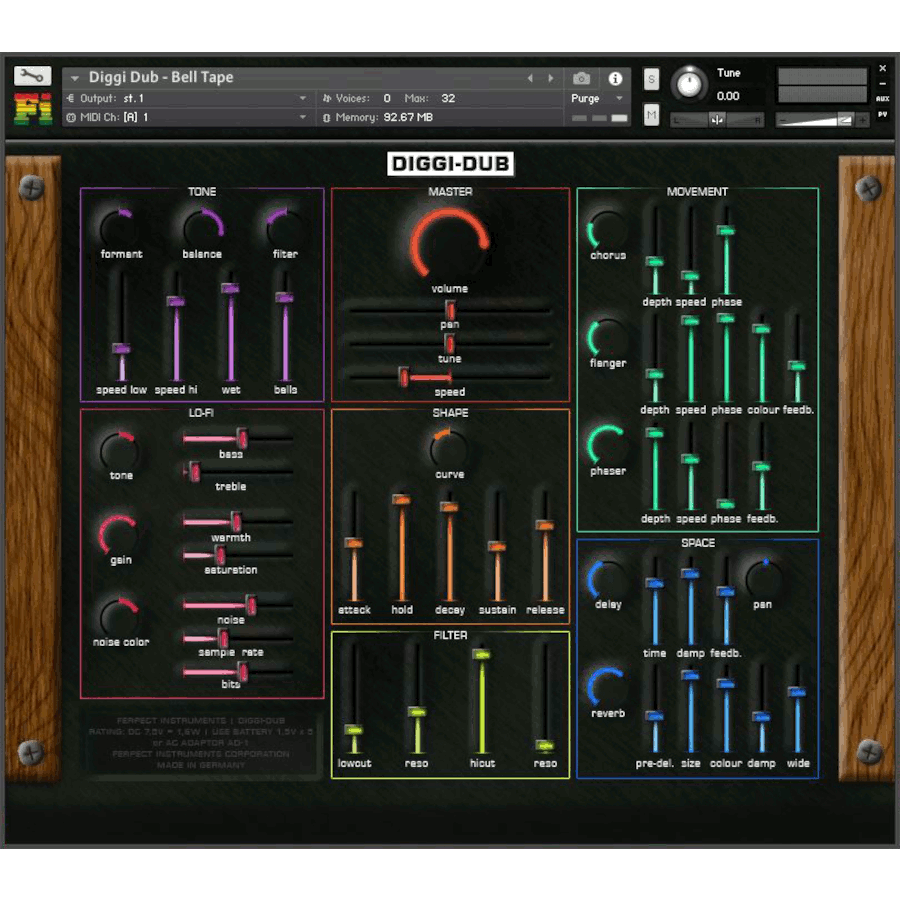900x900 pixels.
Task: Click the bass slider handle
Action: pos(242,439)
